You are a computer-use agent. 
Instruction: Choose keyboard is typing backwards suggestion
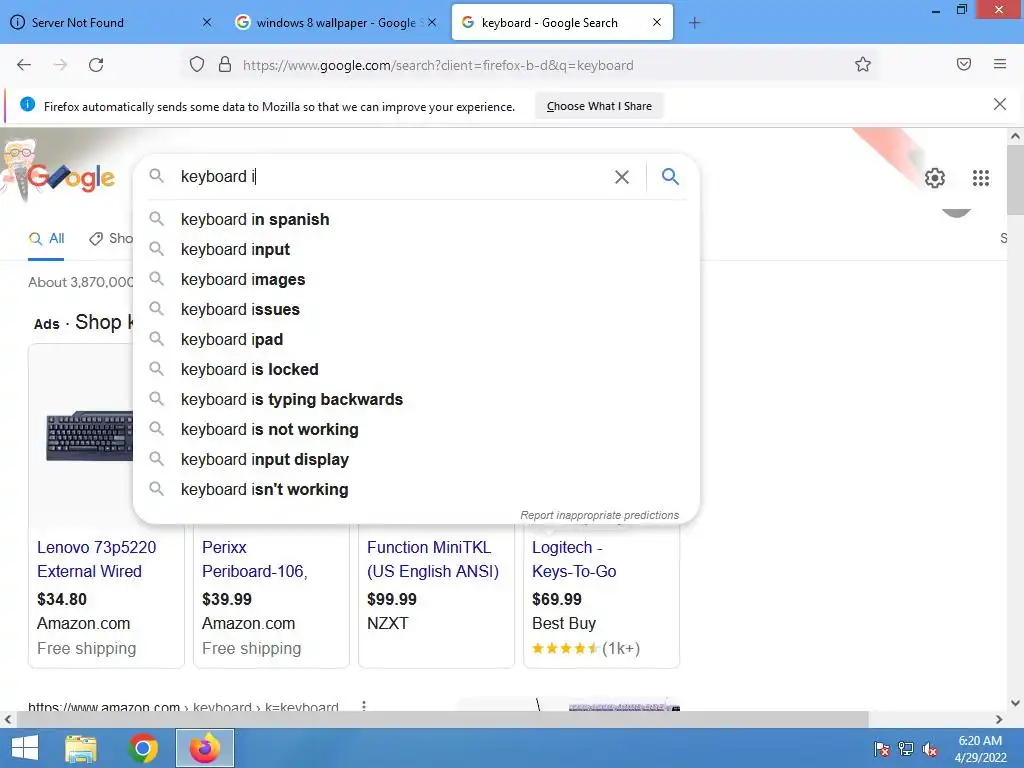click(416, 400)
